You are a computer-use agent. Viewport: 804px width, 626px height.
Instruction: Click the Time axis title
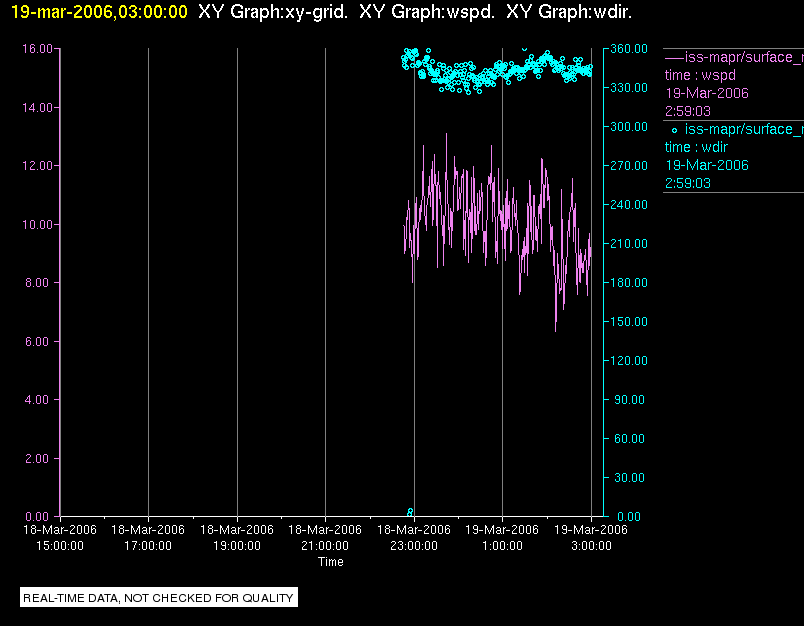(x=331, y=562)
